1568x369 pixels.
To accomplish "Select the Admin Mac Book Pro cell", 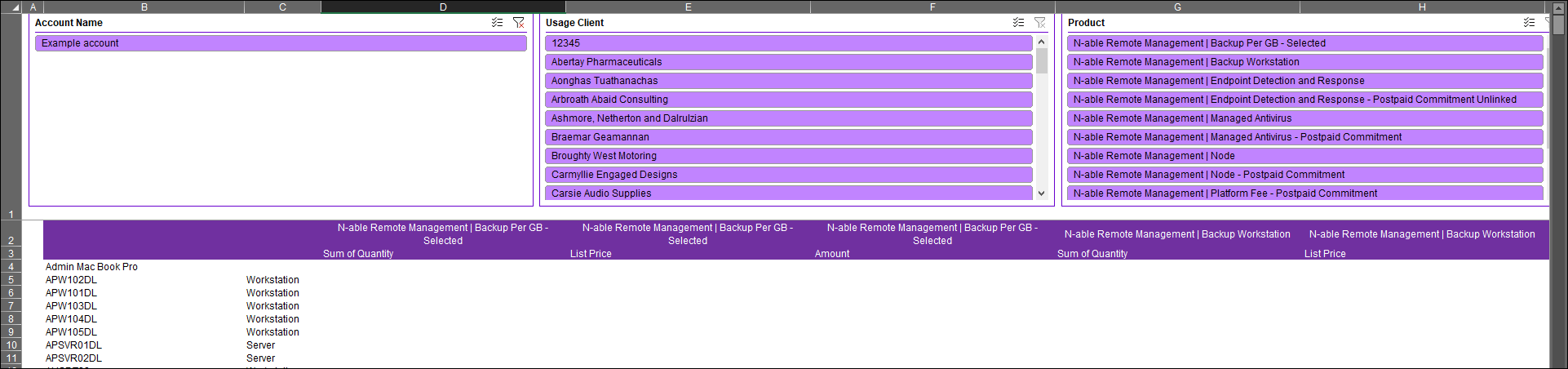I will (91, 267).
